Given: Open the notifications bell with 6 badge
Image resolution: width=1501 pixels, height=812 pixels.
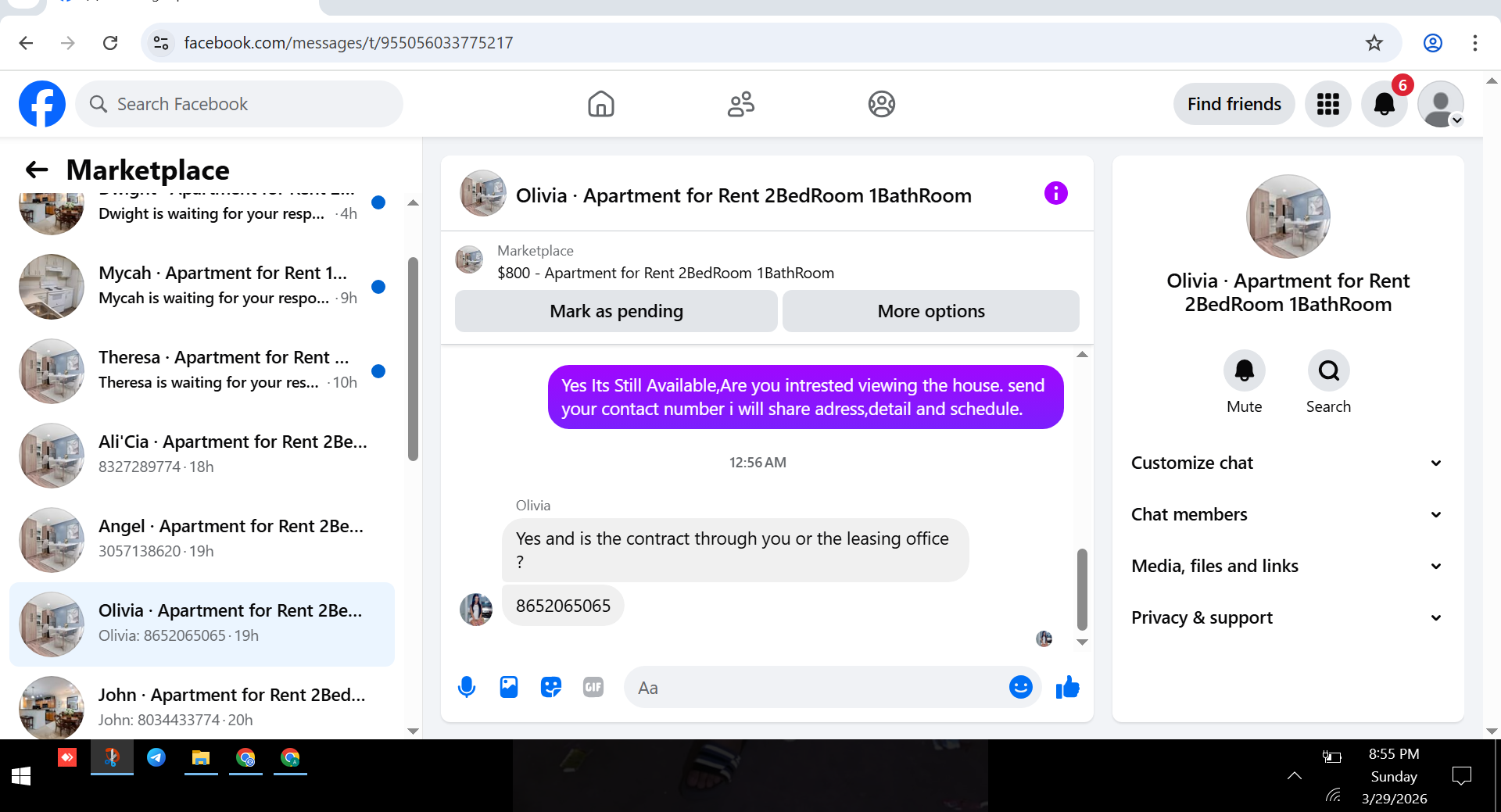Looking at the screenshot, I should pos(1385,104).
